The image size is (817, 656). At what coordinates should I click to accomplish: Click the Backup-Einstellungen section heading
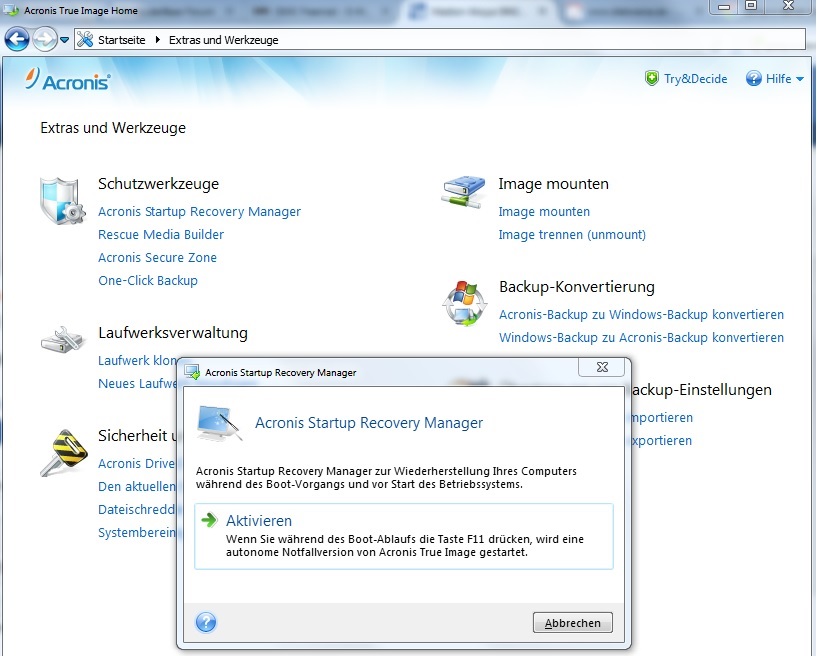tap(701, 390)
